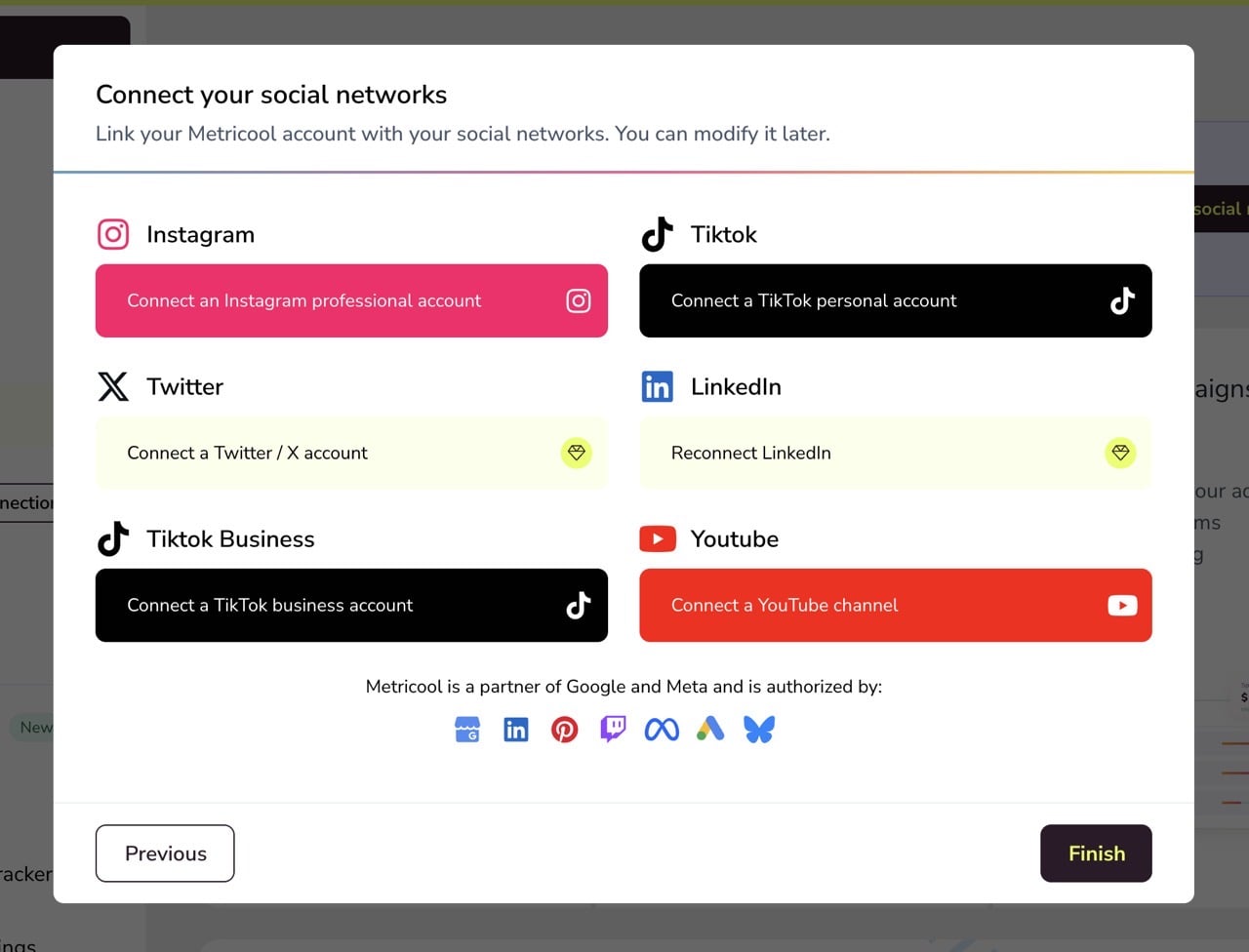This screenshot has height=952, width=1249.
Task: Connect a TikTok business account
Action: (351, 605)
